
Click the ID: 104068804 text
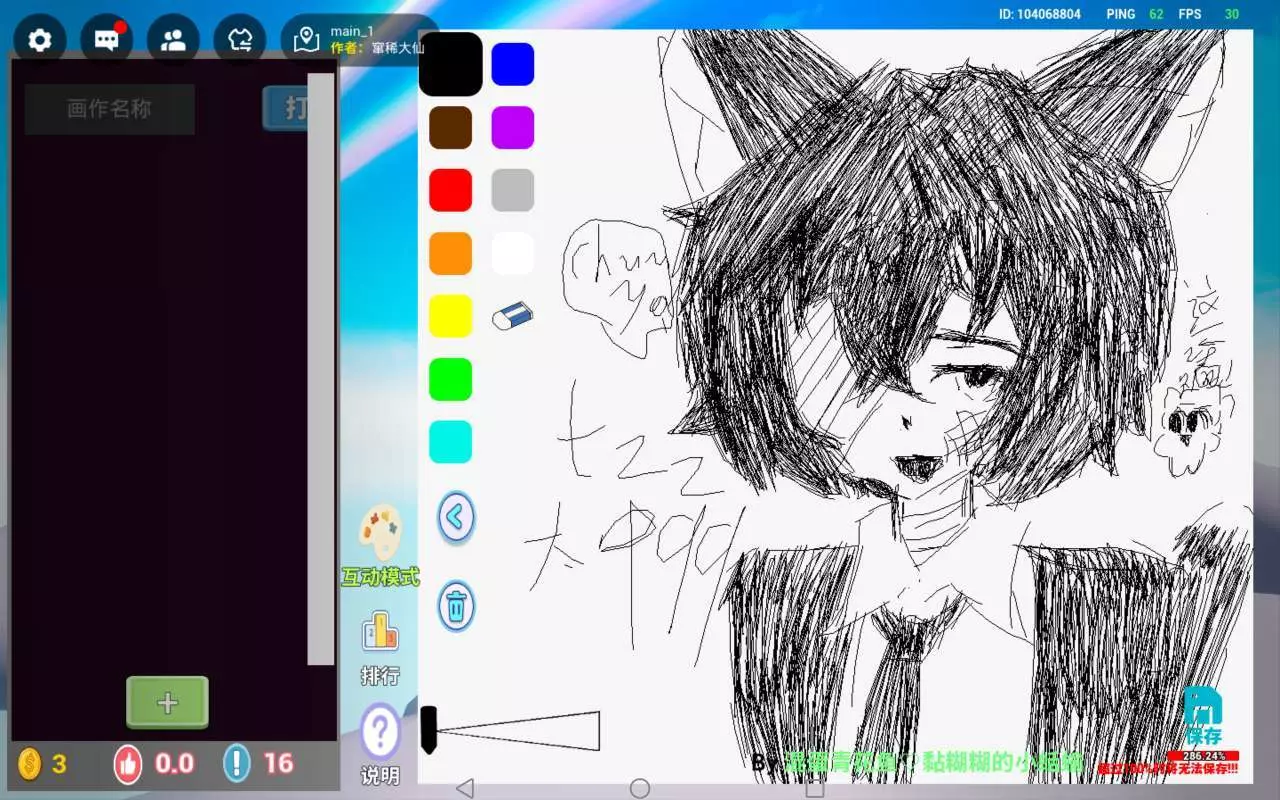1040,14
